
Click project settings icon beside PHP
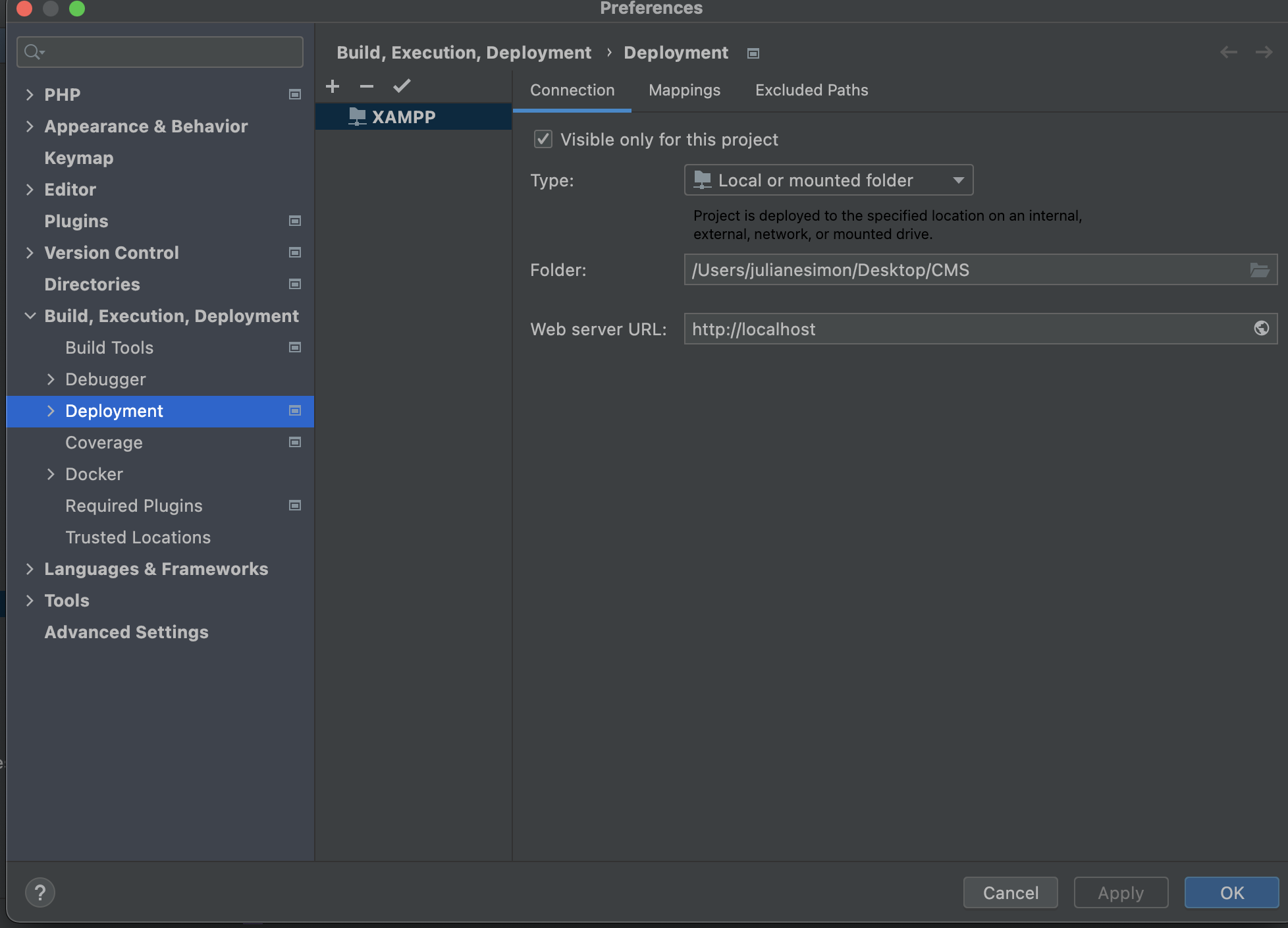[x=295, y=94]
